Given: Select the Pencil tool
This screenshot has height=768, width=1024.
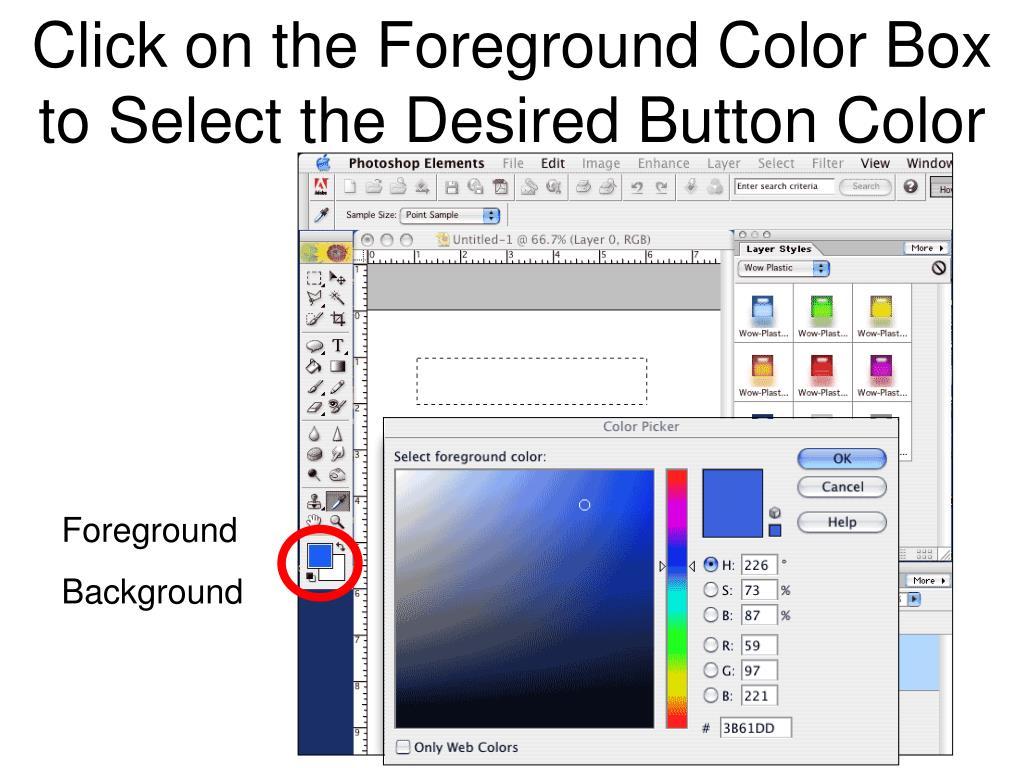Looking at the screenshot, I should coord(338,387).
